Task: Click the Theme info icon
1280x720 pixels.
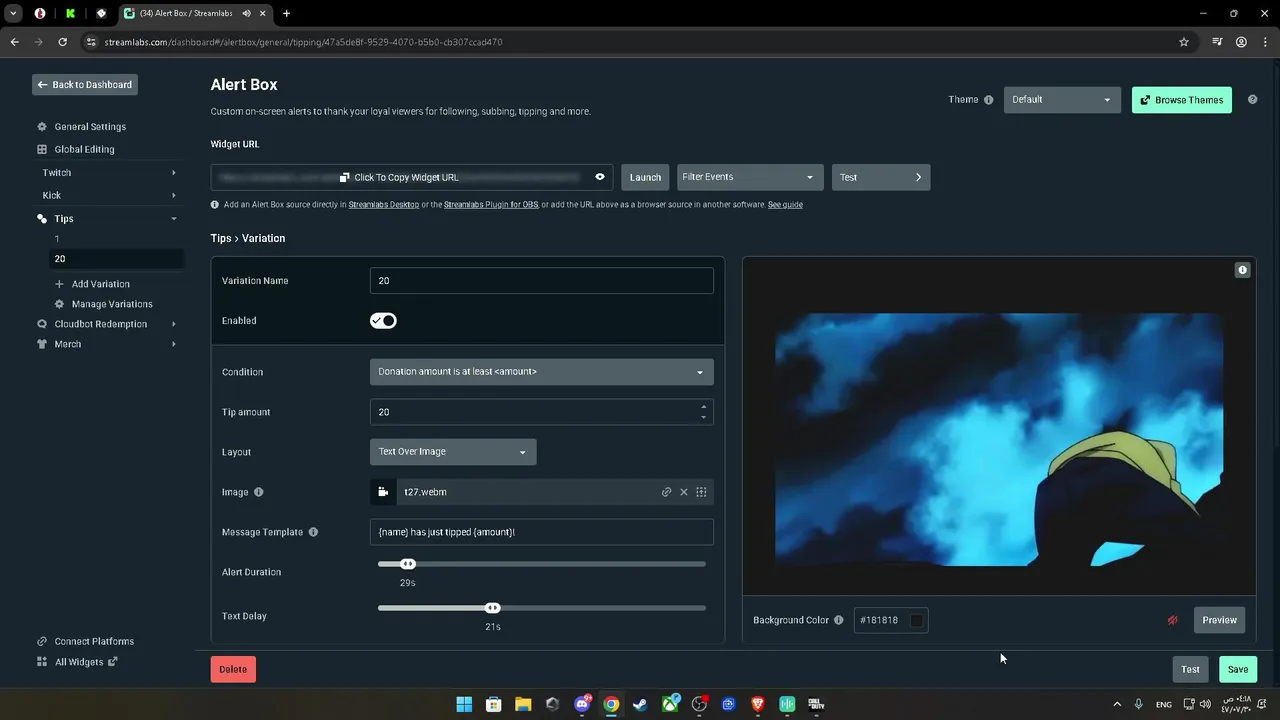Action: click(x=989, y=100)
